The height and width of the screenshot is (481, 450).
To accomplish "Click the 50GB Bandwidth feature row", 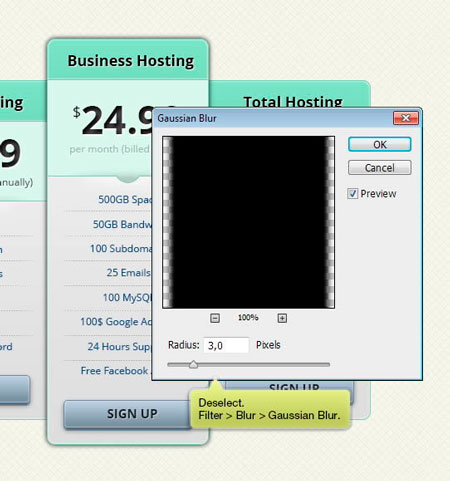I will pos(122,224).
